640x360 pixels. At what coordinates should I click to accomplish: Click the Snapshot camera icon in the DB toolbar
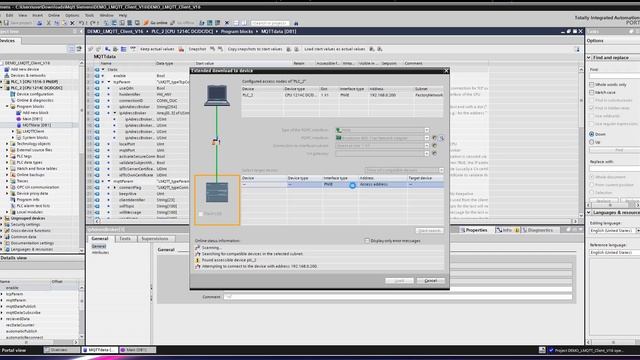tap(182, 49)
